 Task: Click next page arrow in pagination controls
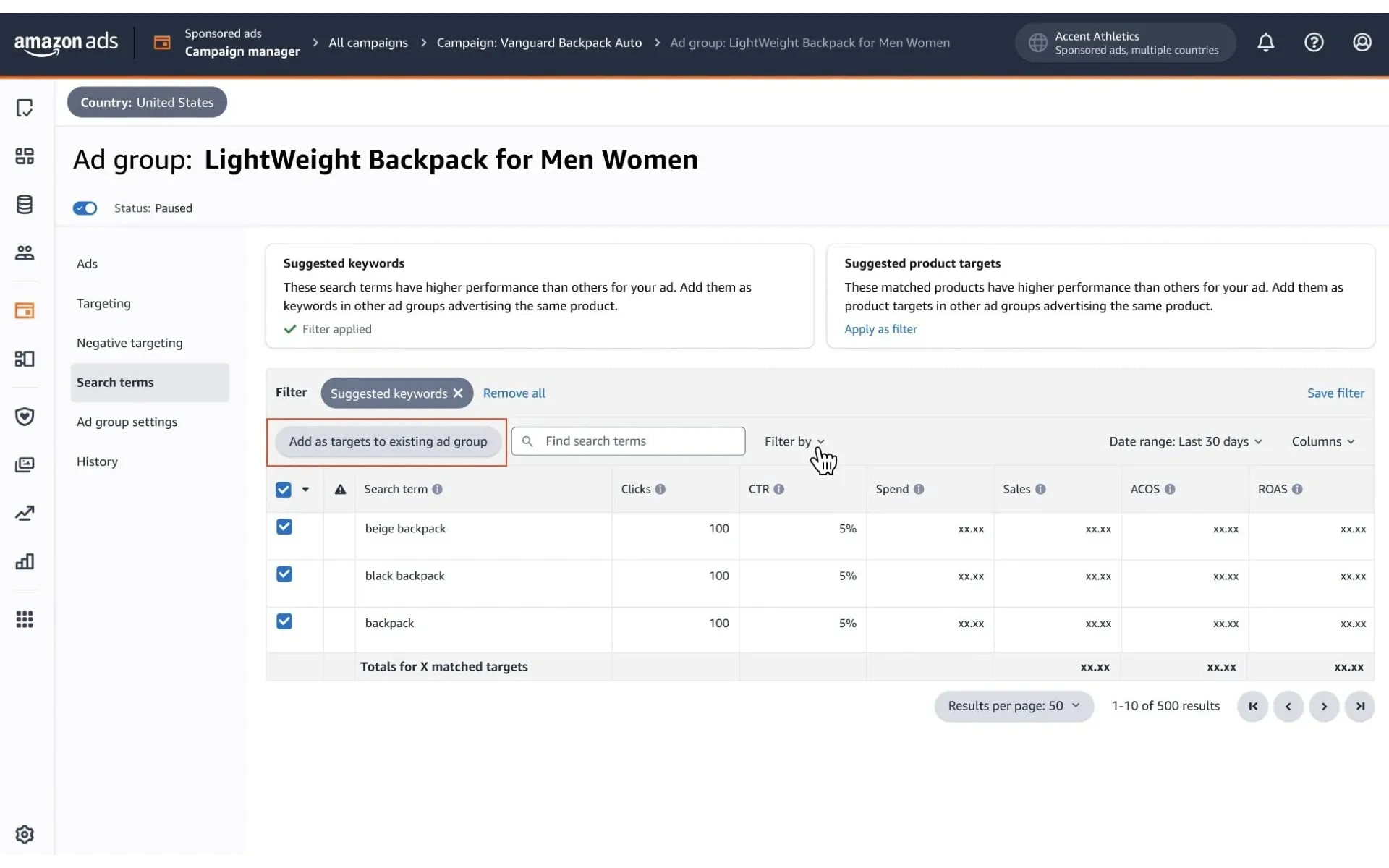coord(1324,706)
